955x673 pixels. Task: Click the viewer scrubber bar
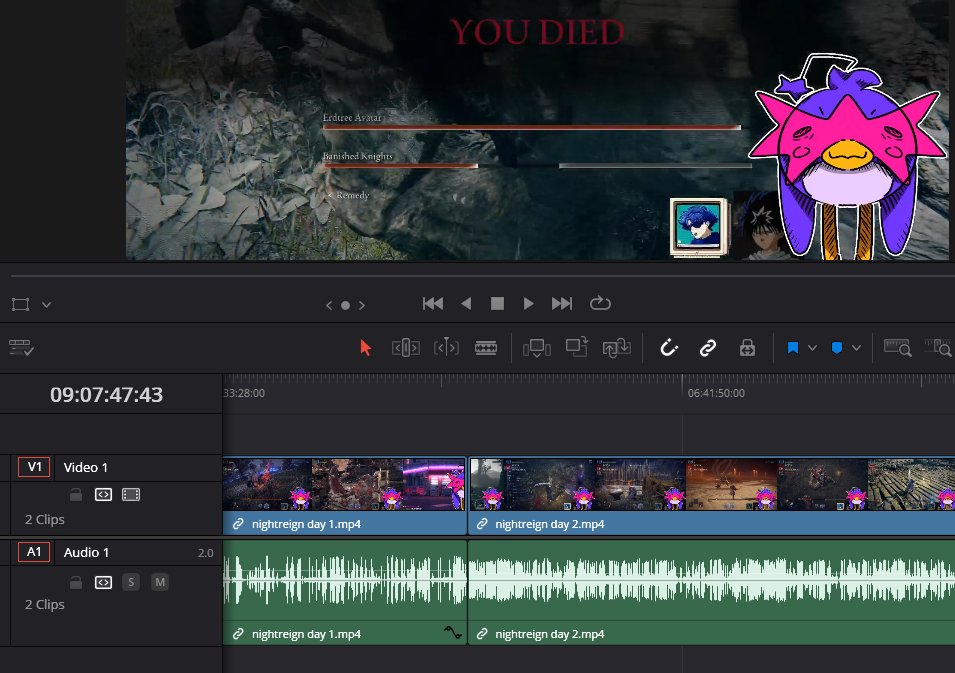click(x=482, y=276)
